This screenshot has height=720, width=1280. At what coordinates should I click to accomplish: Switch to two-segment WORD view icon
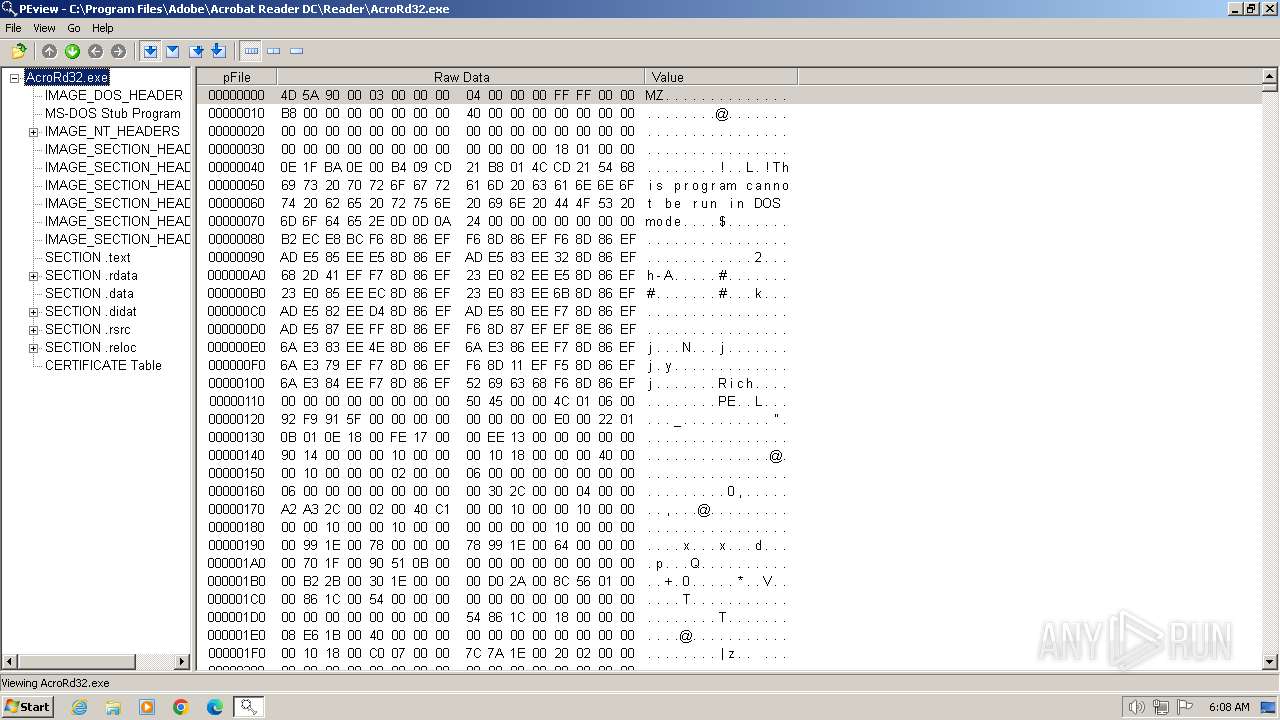tap(274, 51)
